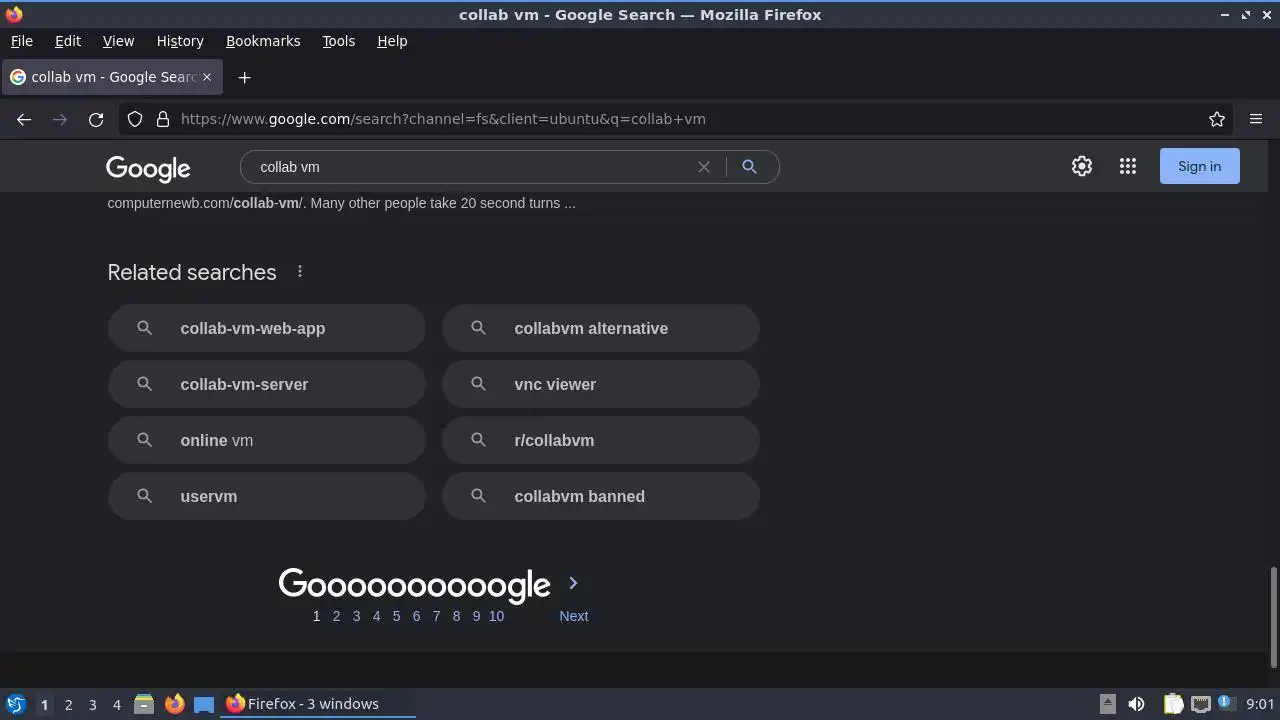Image resolution: width=1280 pixels, height=720 pixels.
Task: Launch file manager from the taskbar
Action: (x=144, y=704)
